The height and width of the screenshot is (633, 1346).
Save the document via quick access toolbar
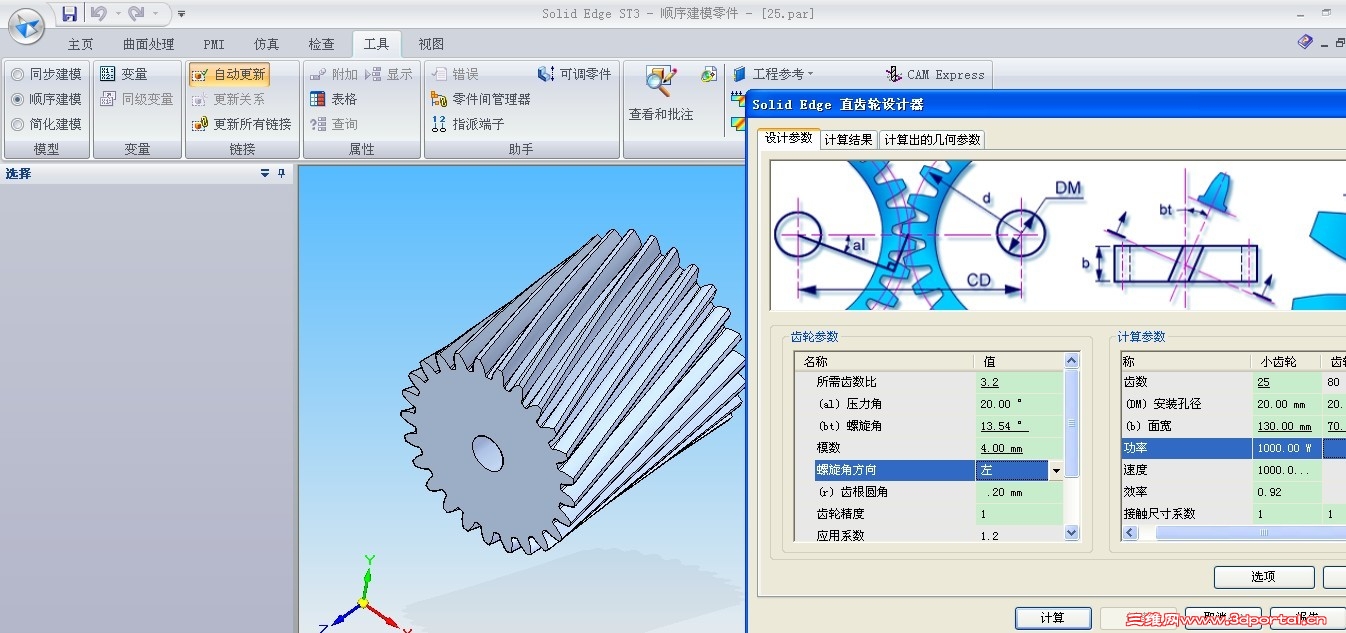pos(69,13)
